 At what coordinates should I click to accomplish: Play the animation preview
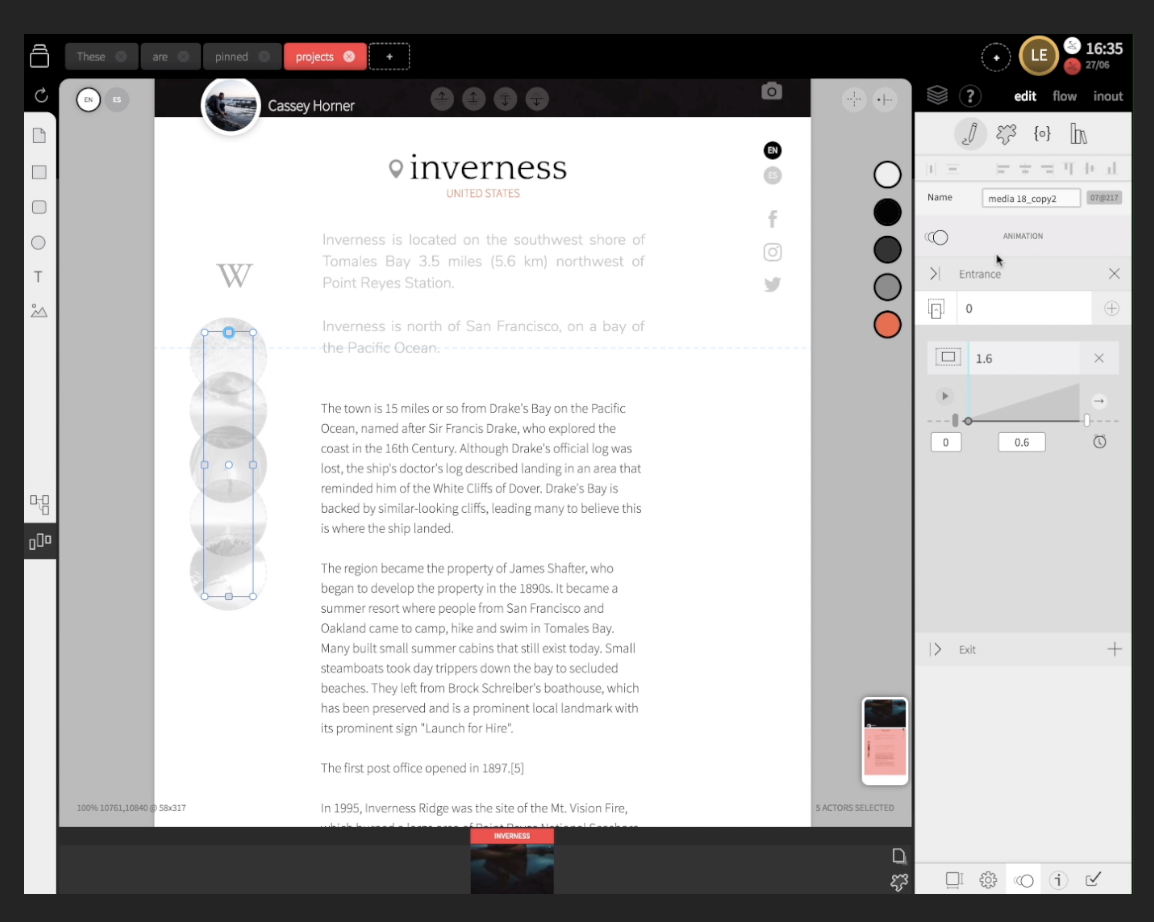tap(945, 396)
